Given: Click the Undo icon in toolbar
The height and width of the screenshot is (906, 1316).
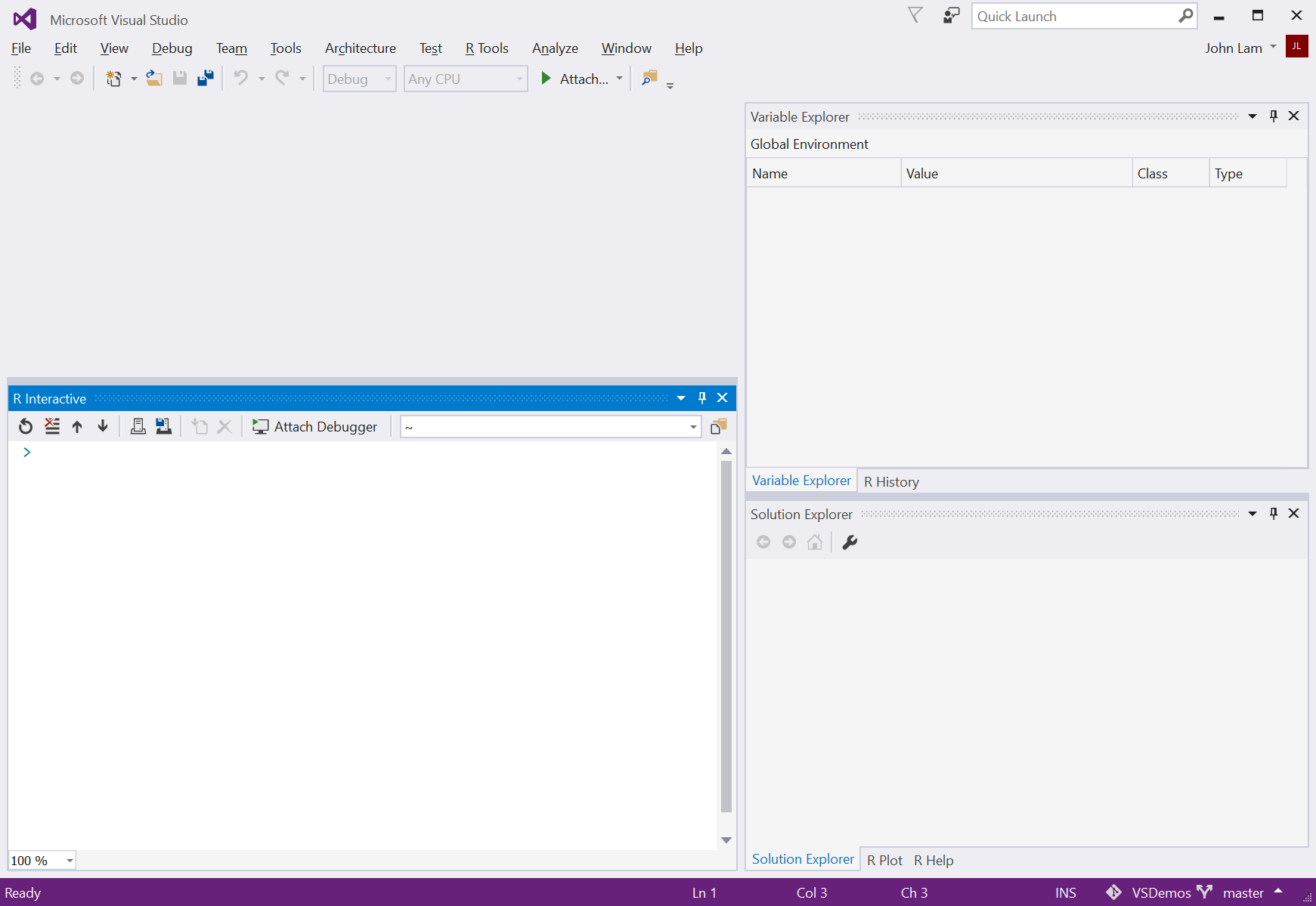Looking at the screenshot, I should pyautogui.click(x=241, y=78).
